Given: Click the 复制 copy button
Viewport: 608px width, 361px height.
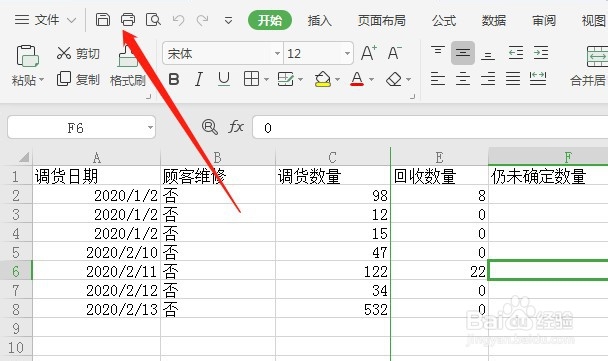Looking at the screenshot, I should (78, 79).
